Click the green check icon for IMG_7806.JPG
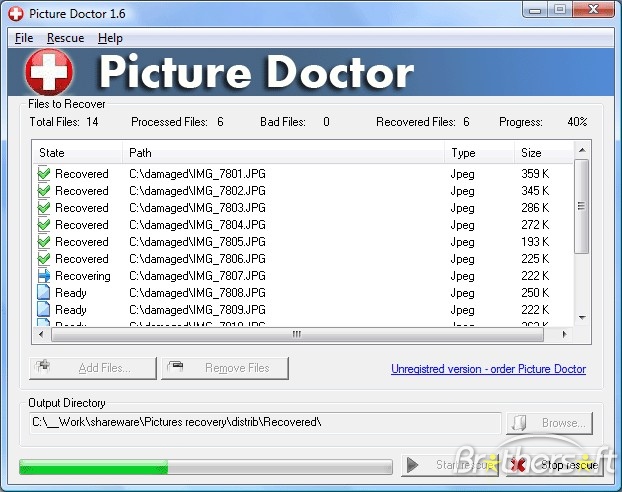 point(44,259)
